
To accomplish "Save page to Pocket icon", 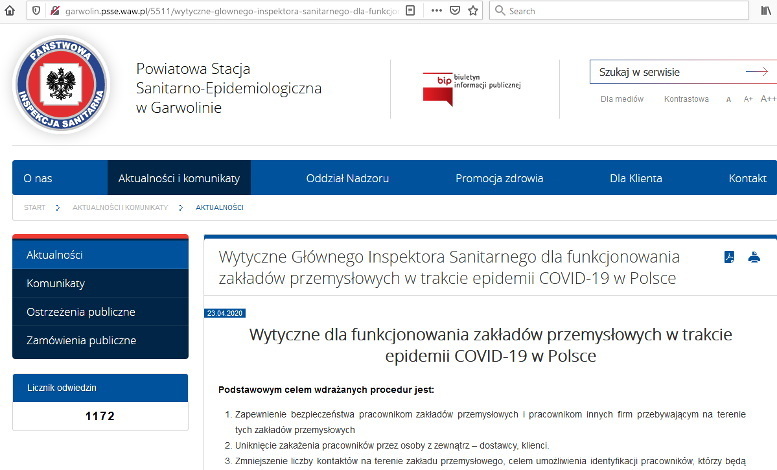I will pos(455,10).
